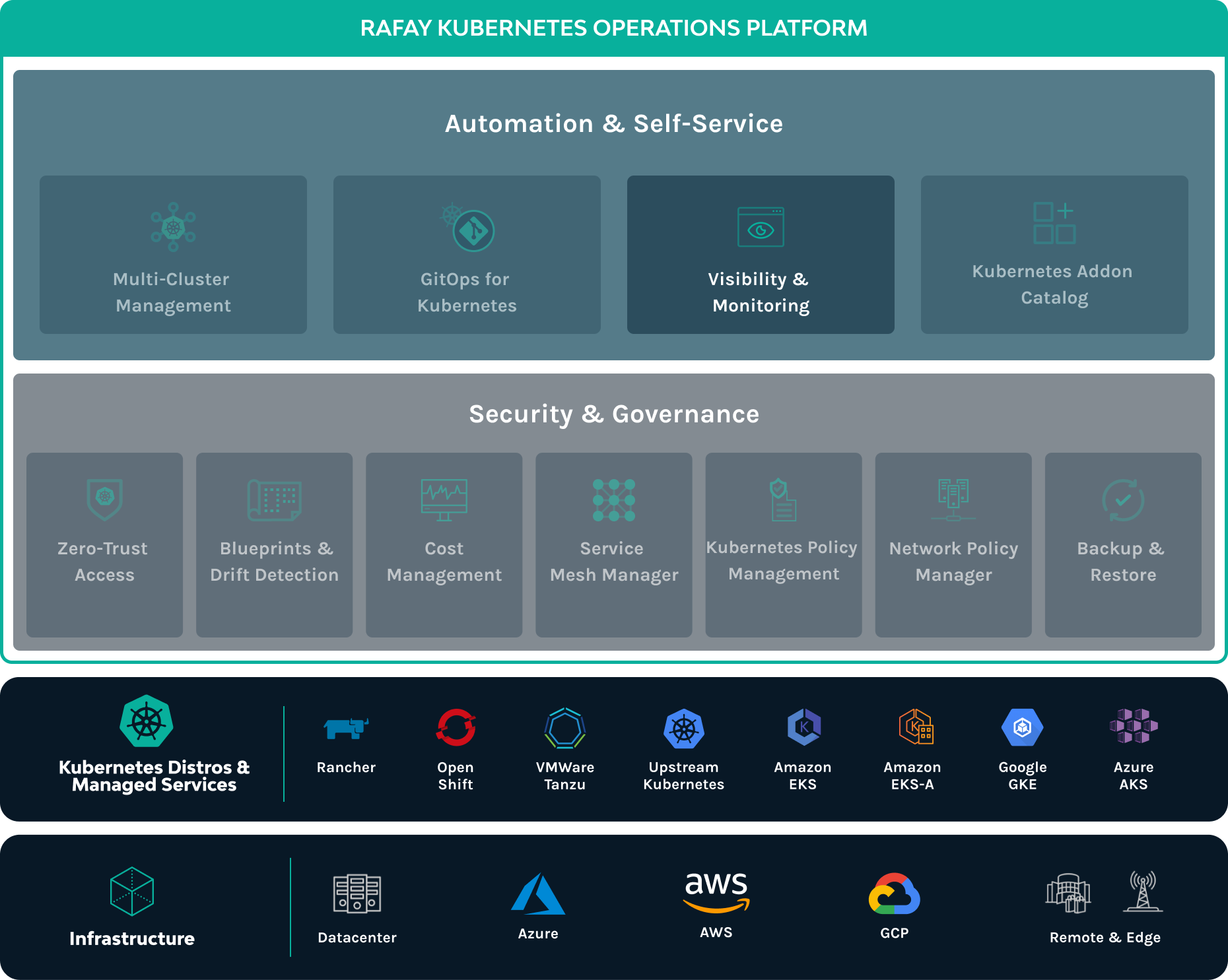Click the Cost Management label text
The image size is (1228, 980).
pyautogui.click(x=444, y=562)
